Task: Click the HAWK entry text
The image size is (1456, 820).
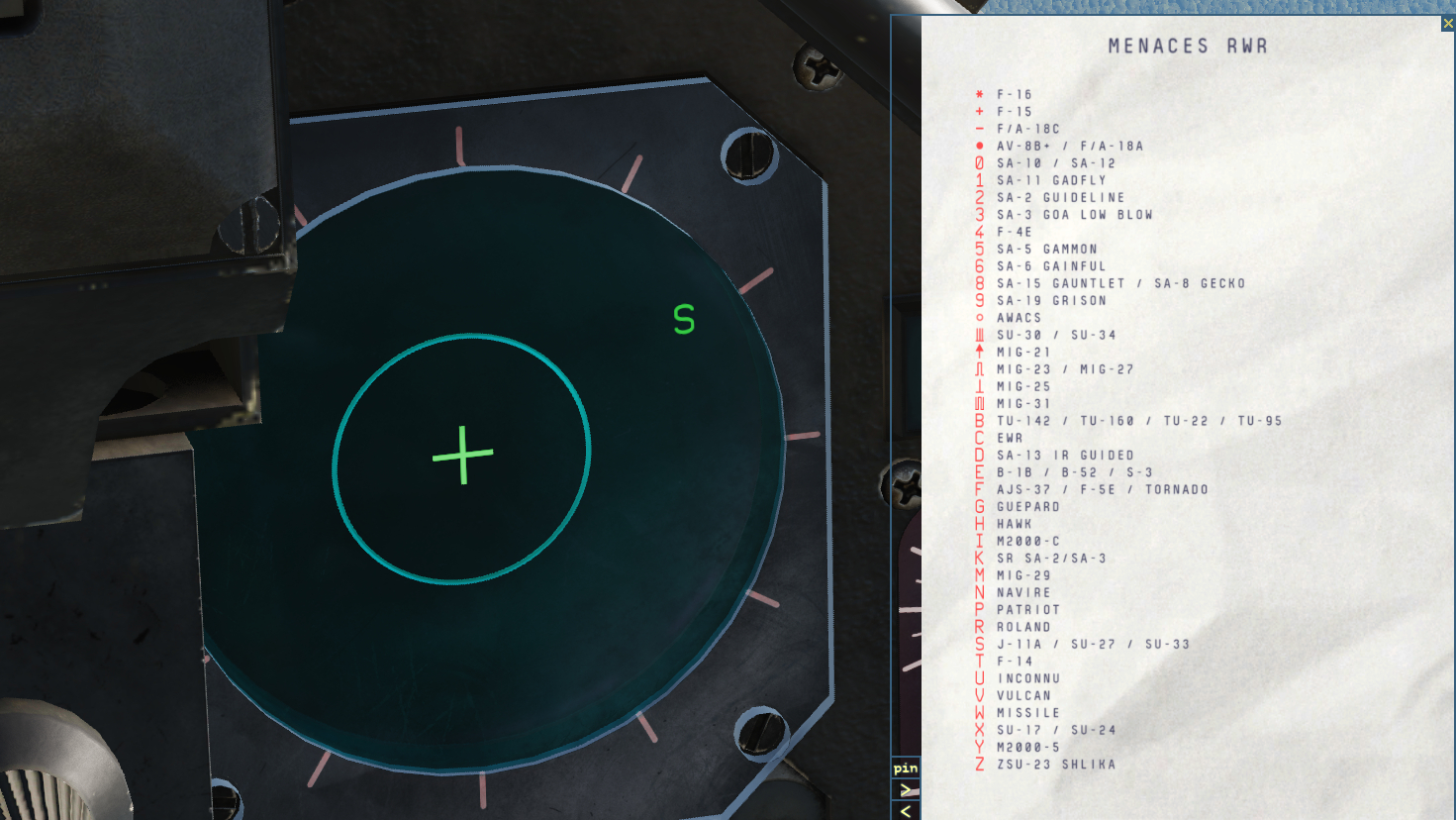Action: click(1015, 524)
